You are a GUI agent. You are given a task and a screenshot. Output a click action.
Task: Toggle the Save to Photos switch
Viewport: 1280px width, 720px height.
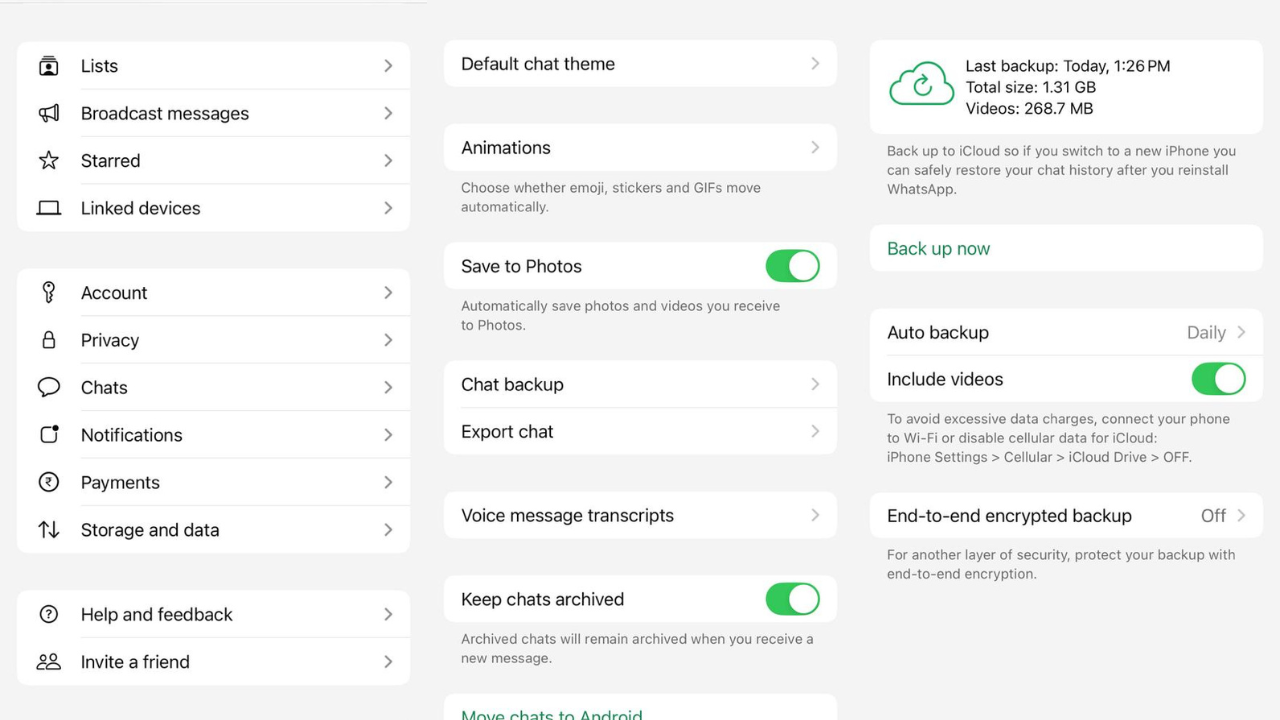[x=792, y=266]
